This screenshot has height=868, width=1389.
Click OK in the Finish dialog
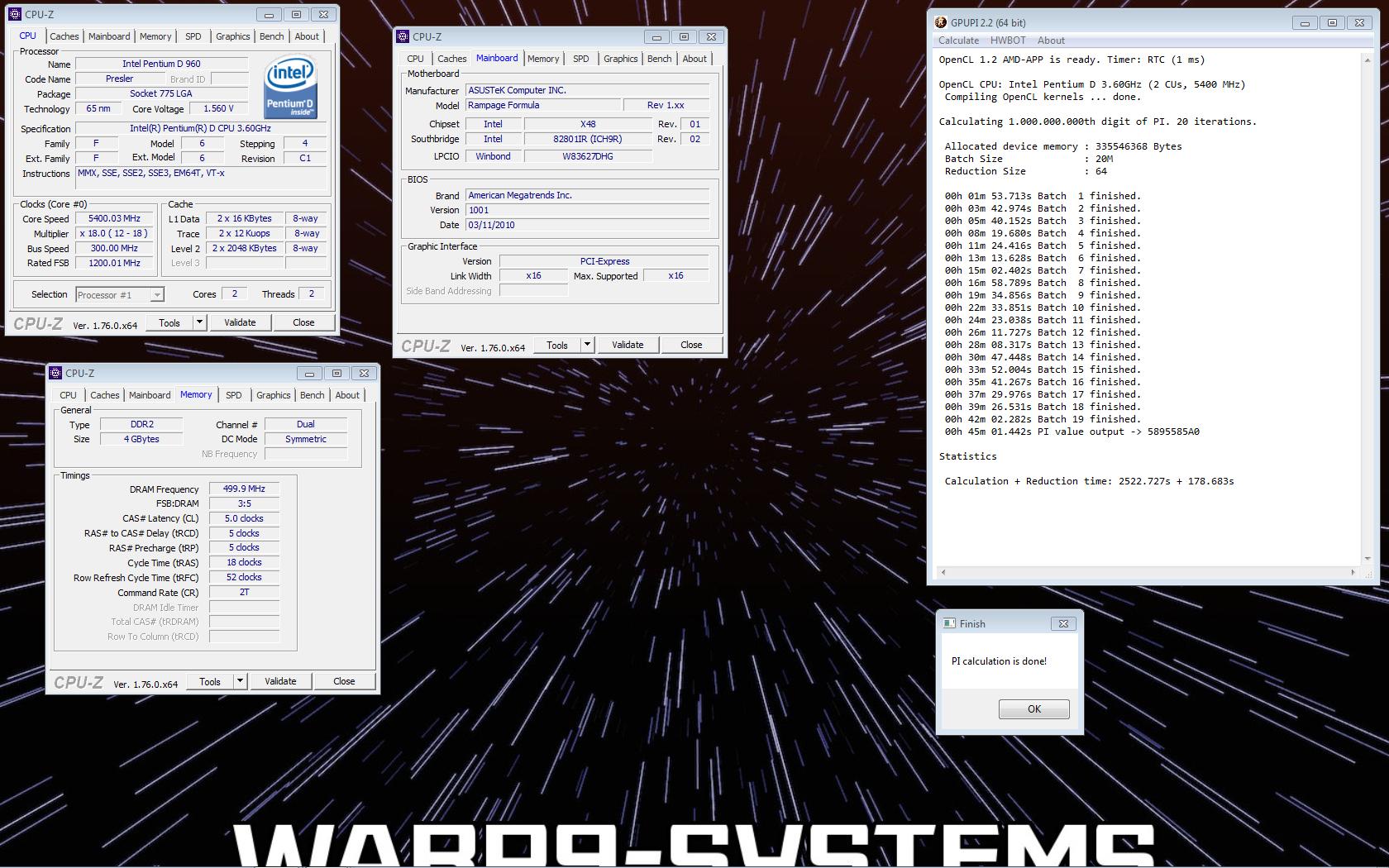click(1033, 708)
